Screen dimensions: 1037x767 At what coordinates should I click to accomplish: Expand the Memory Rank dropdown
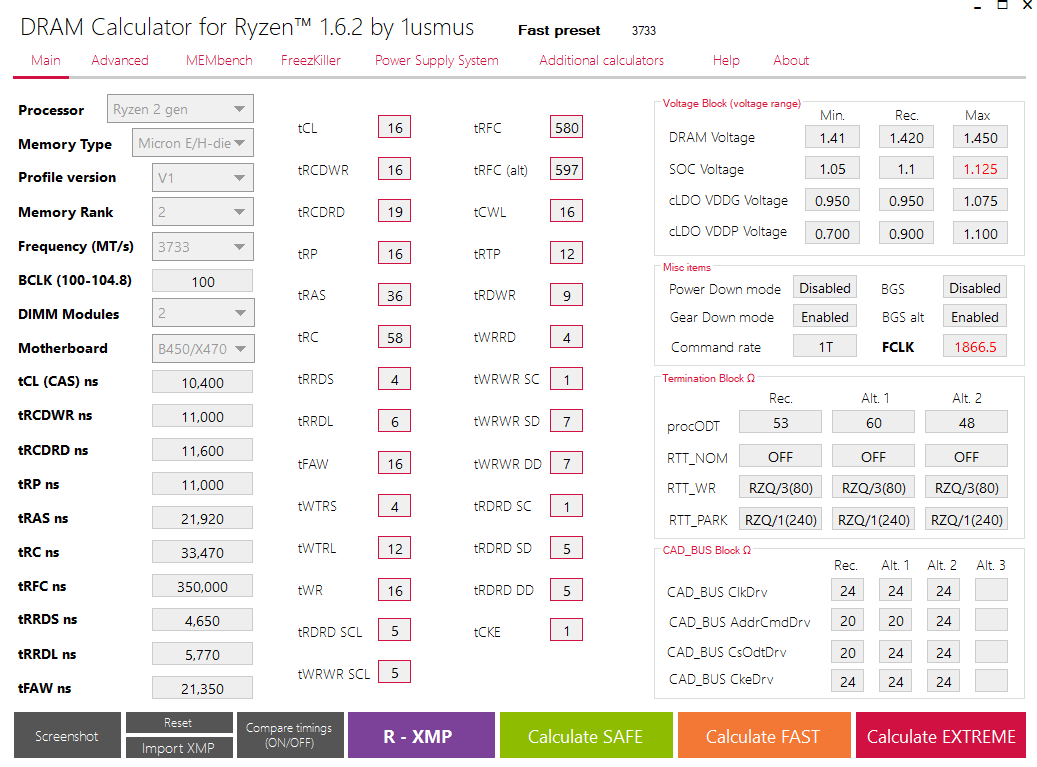pos(202,212)
